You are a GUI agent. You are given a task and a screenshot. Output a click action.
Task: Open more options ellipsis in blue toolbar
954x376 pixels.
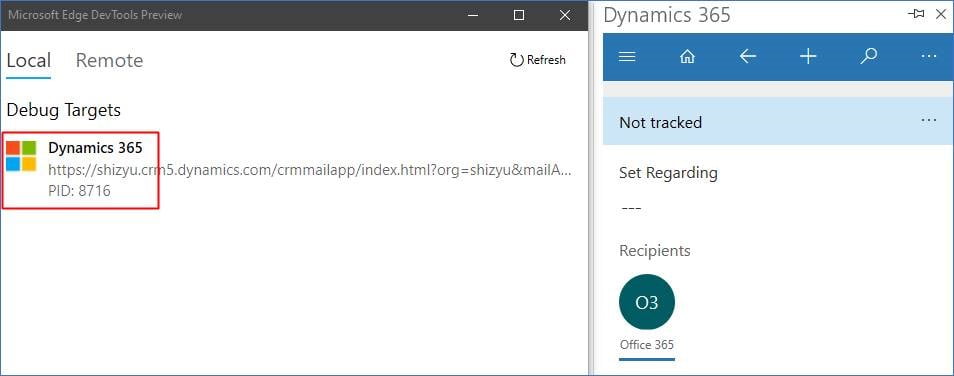(928, 57)
